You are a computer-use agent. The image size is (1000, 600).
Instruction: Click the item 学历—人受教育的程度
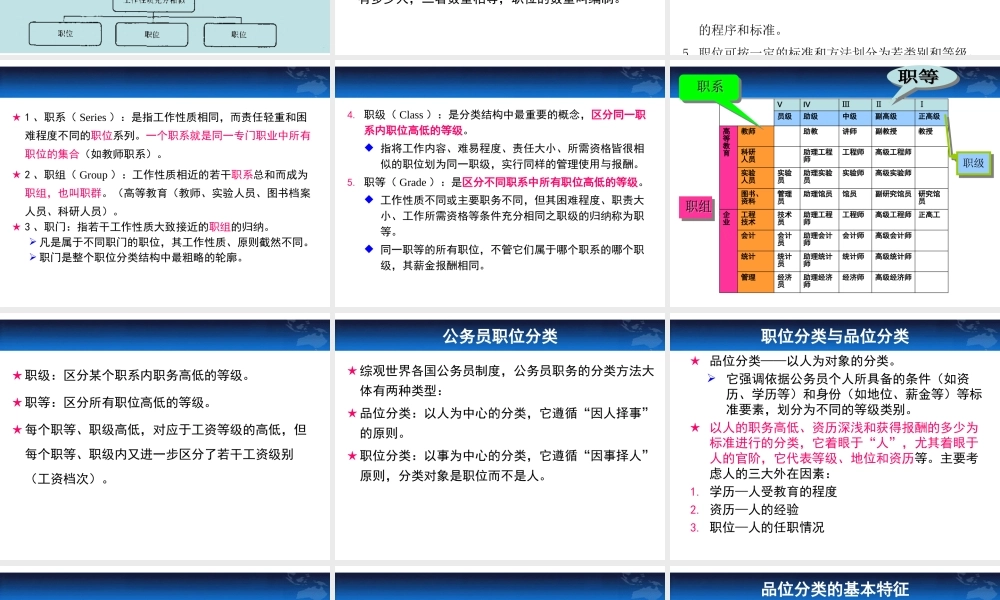pos(773,492)
